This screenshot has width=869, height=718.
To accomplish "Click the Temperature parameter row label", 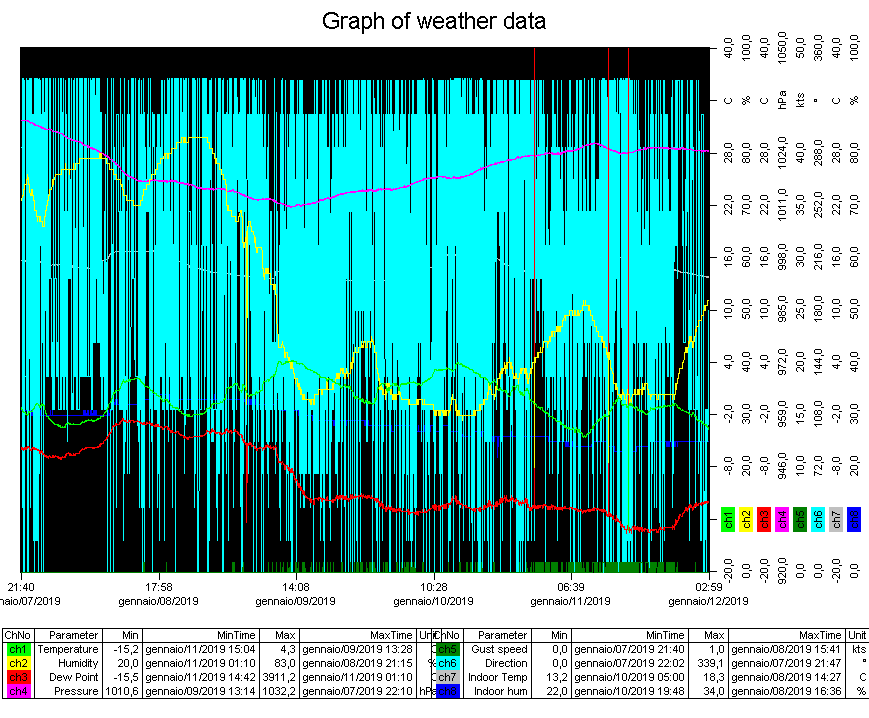I will tap(74, 649).
